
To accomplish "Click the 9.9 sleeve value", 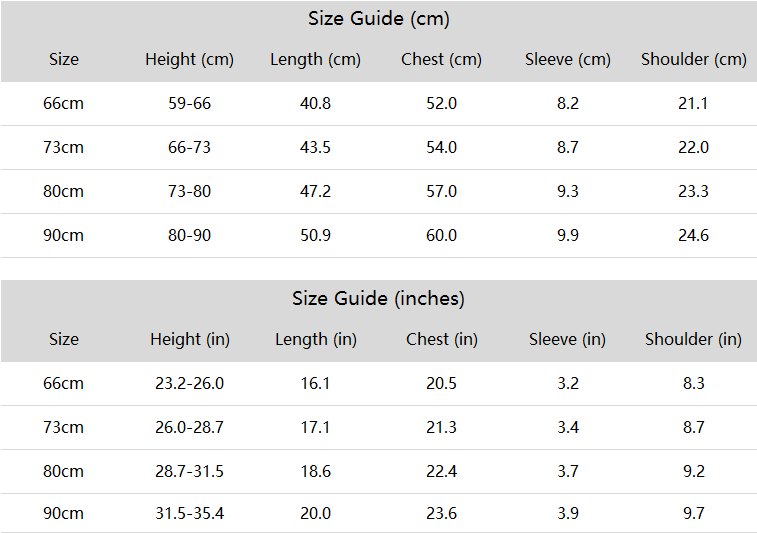I will (x=568, y=235).
